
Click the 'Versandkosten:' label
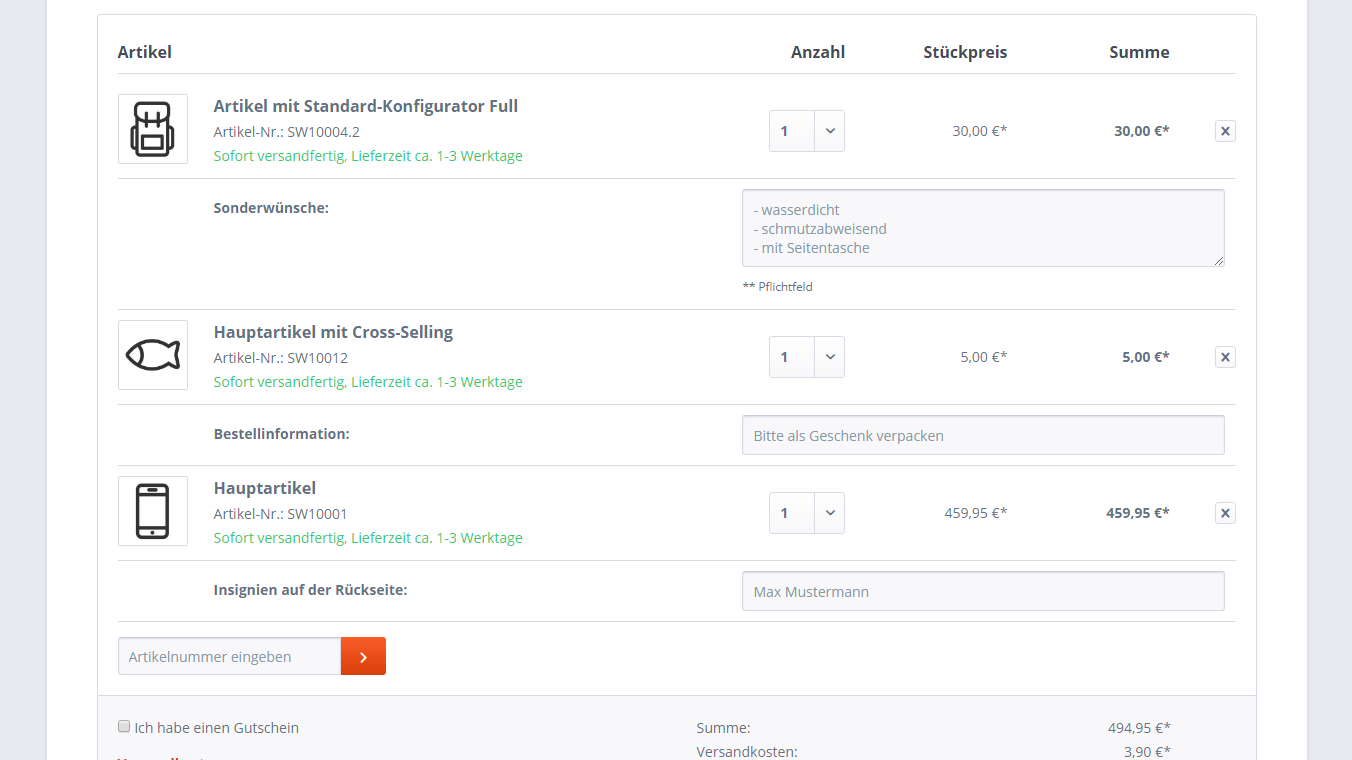coord(747,752)
